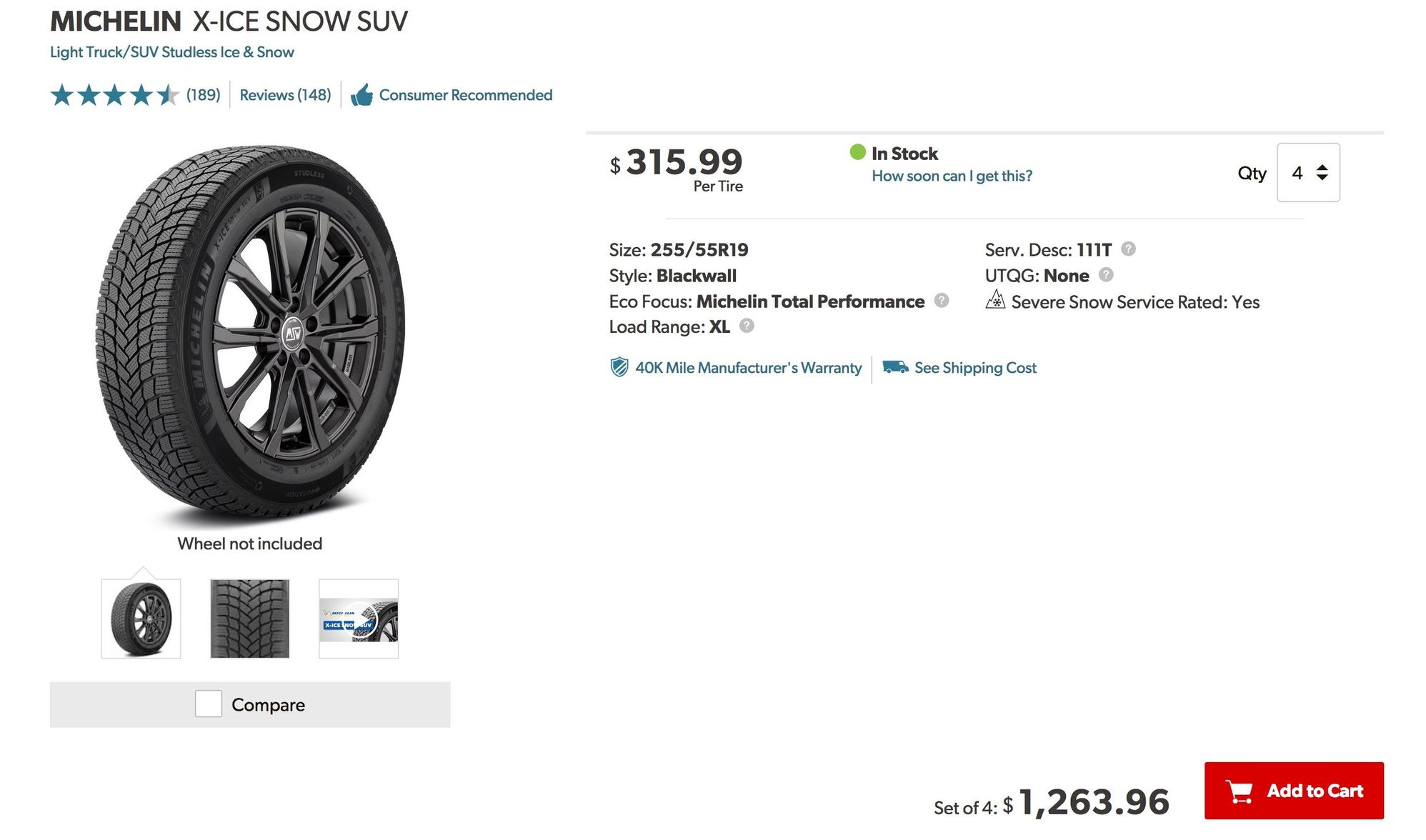Select the tread pattern close-up thumbnail
Viewport: 1426px width, 840px height.
(x=249, y=619)
